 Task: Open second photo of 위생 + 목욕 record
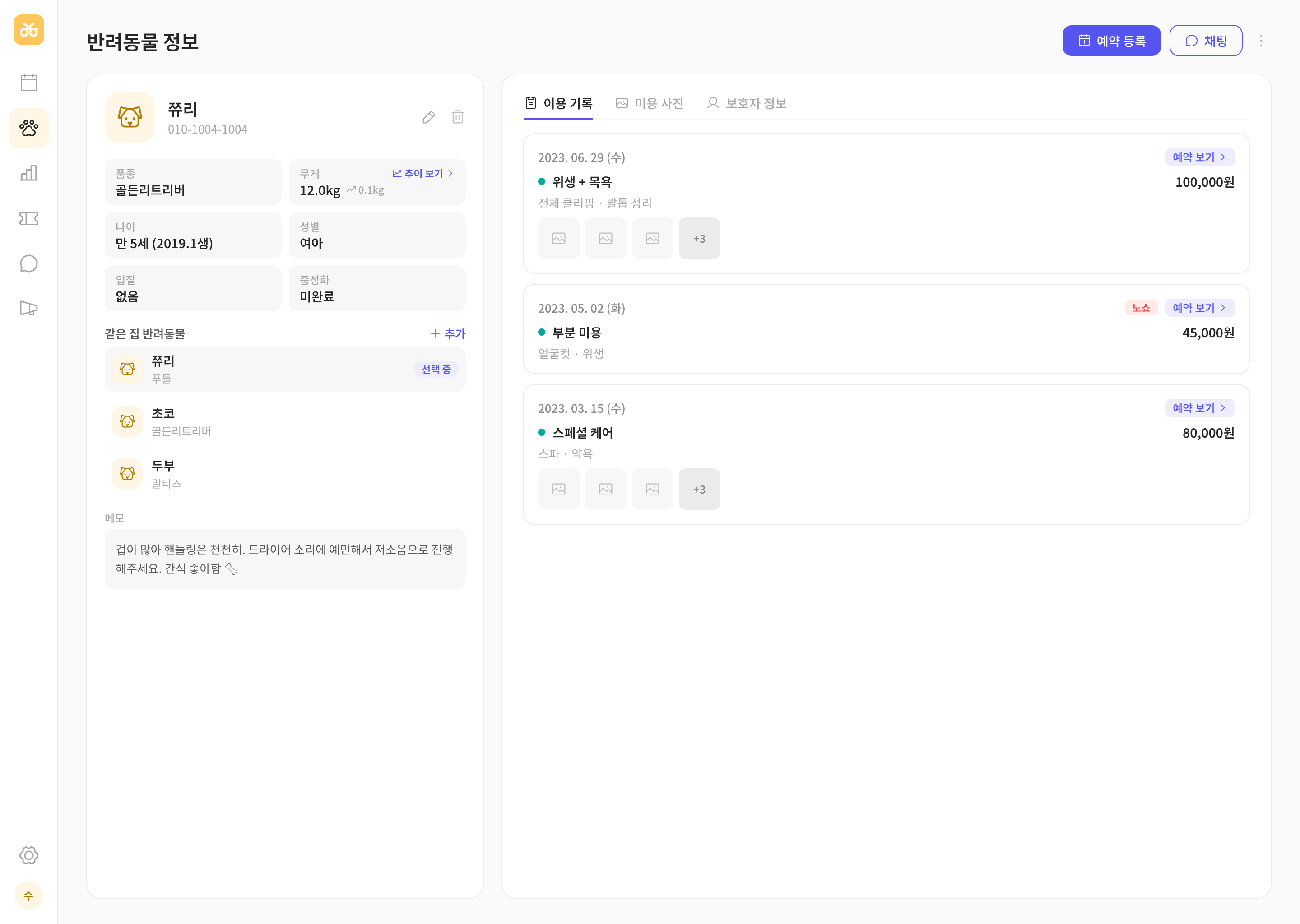click(x=606, y=238)
